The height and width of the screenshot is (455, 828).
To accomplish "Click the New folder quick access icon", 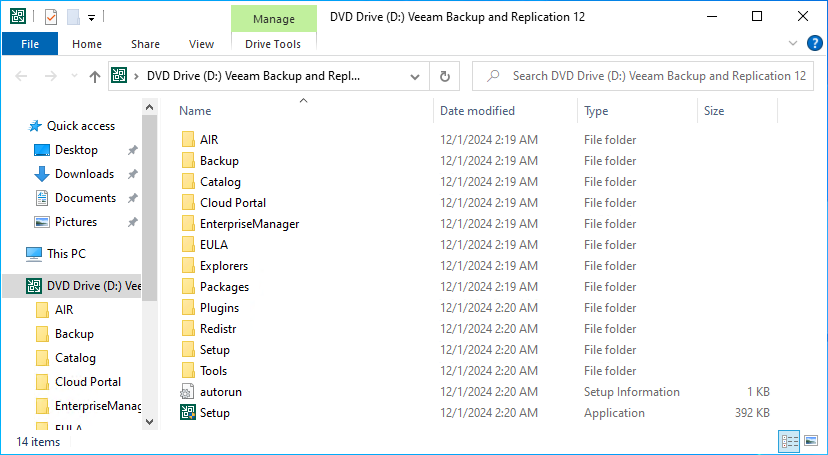I will pos(73,17).
